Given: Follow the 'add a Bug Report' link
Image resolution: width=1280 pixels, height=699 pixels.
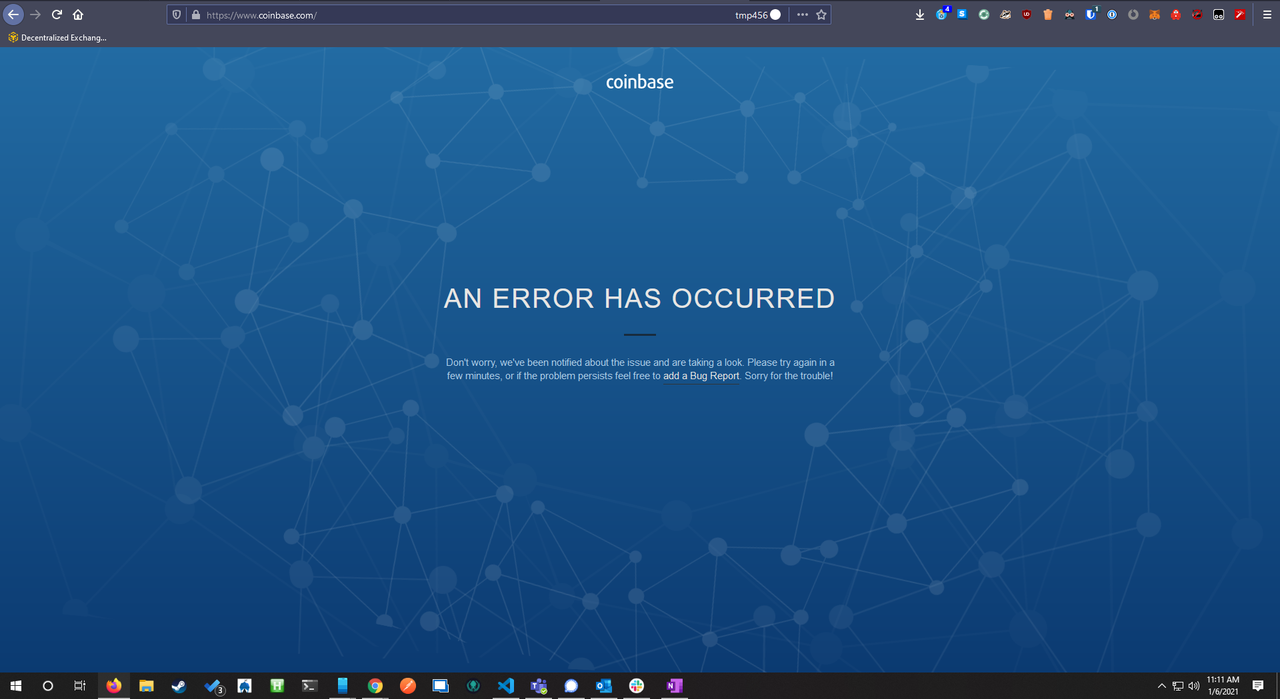Looking at the screenshot, I should tap(701, 376).
